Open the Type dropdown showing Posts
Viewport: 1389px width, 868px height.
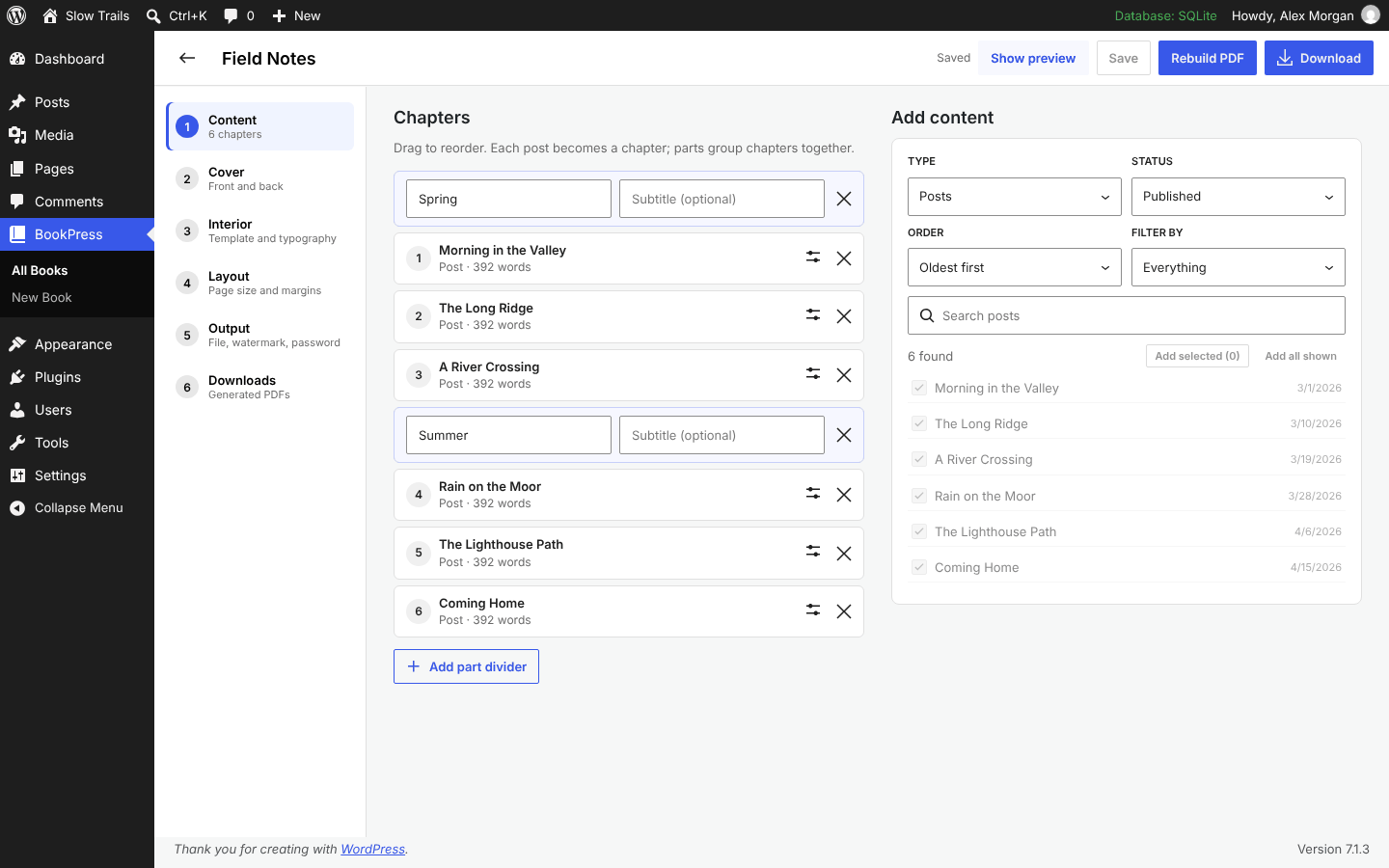(1015, 197)
